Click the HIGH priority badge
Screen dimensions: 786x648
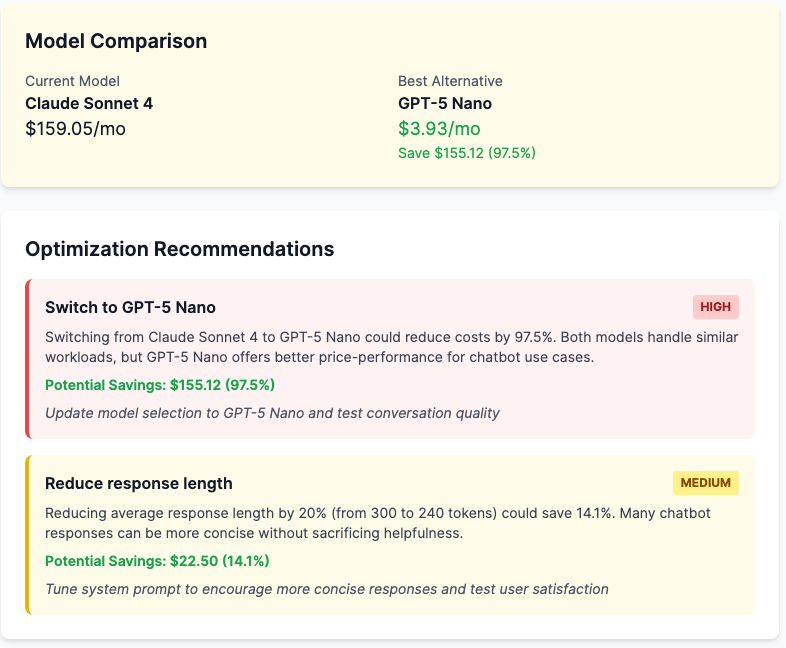tap(715, 307)
